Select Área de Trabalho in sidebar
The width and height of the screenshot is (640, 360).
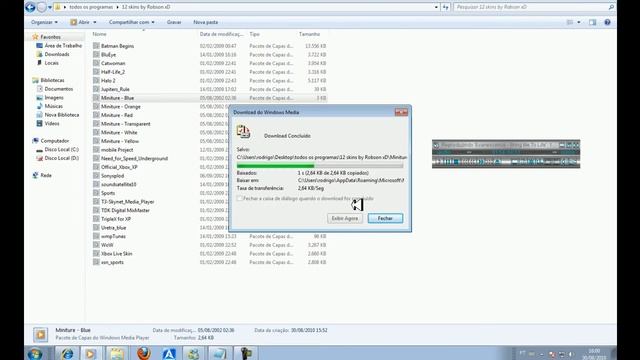click(x=63, y=45)
